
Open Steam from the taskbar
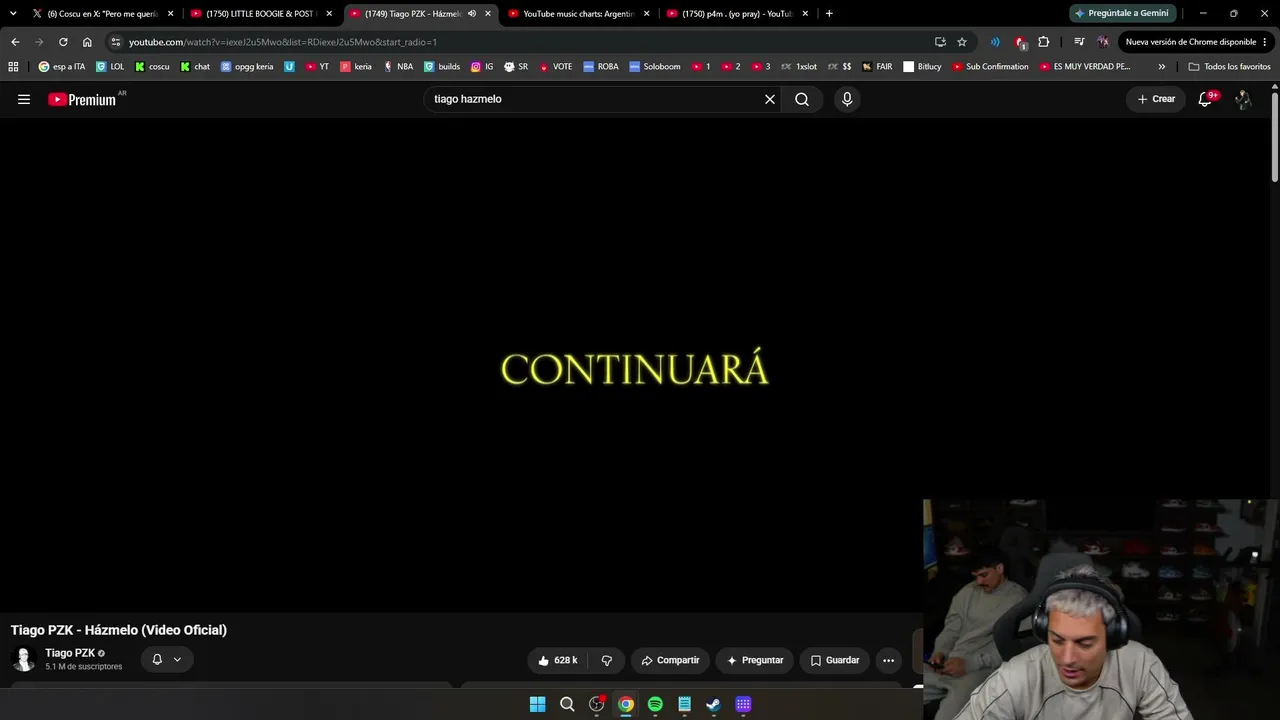point(713,704)
